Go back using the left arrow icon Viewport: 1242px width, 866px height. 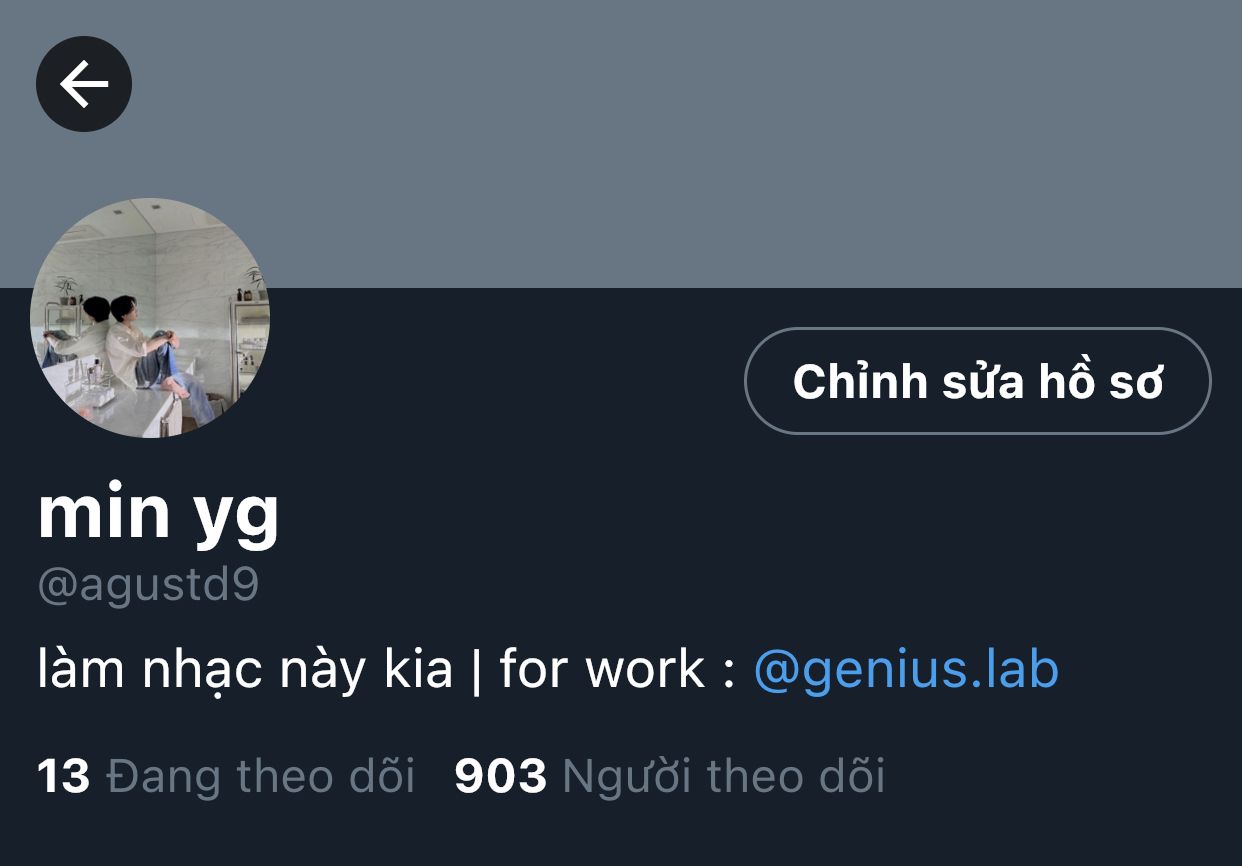pos(84,84)
